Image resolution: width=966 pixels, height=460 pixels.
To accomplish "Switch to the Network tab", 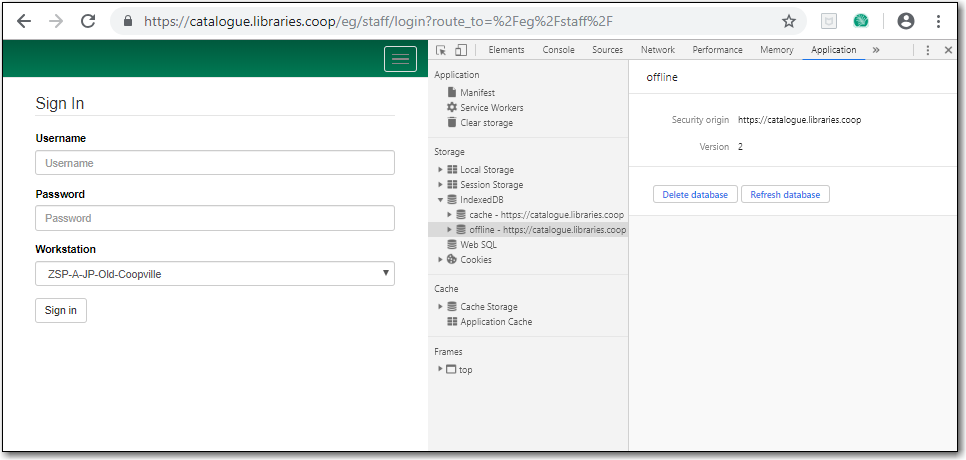I will pos(657,50).
